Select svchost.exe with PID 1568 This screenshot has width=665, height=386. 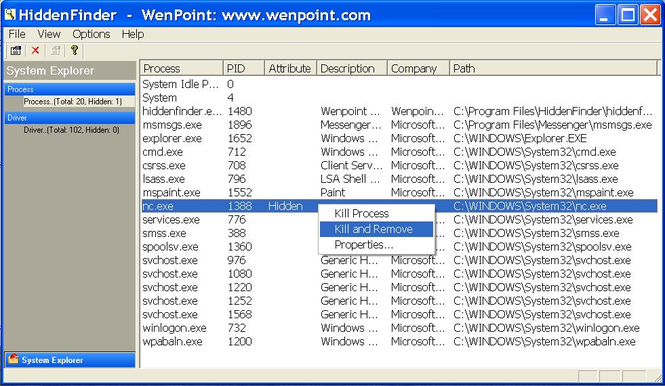click(x=399, y=315)
